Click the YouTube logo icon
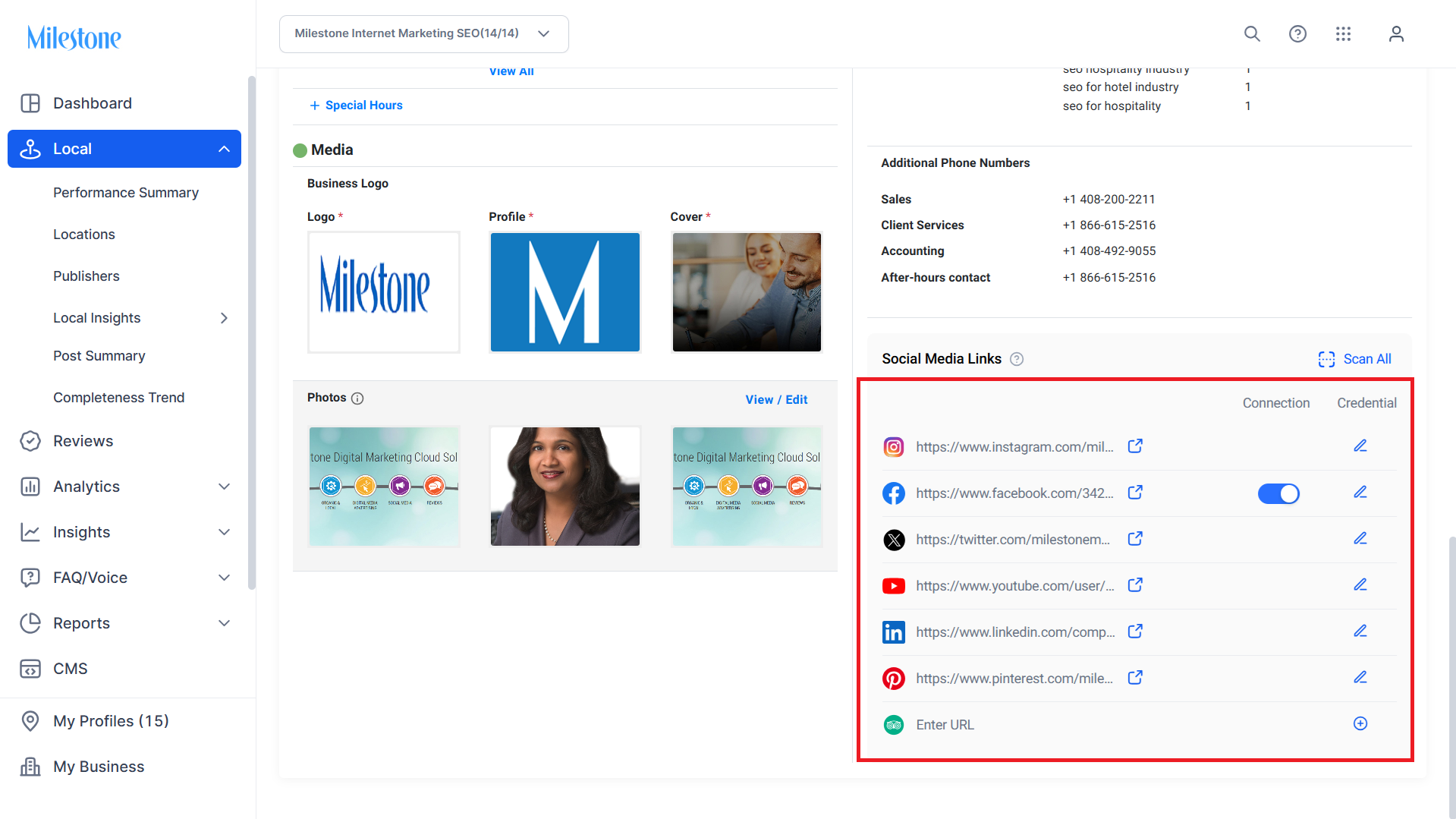This screenshot has height=819, width=1456. [894, 586]
